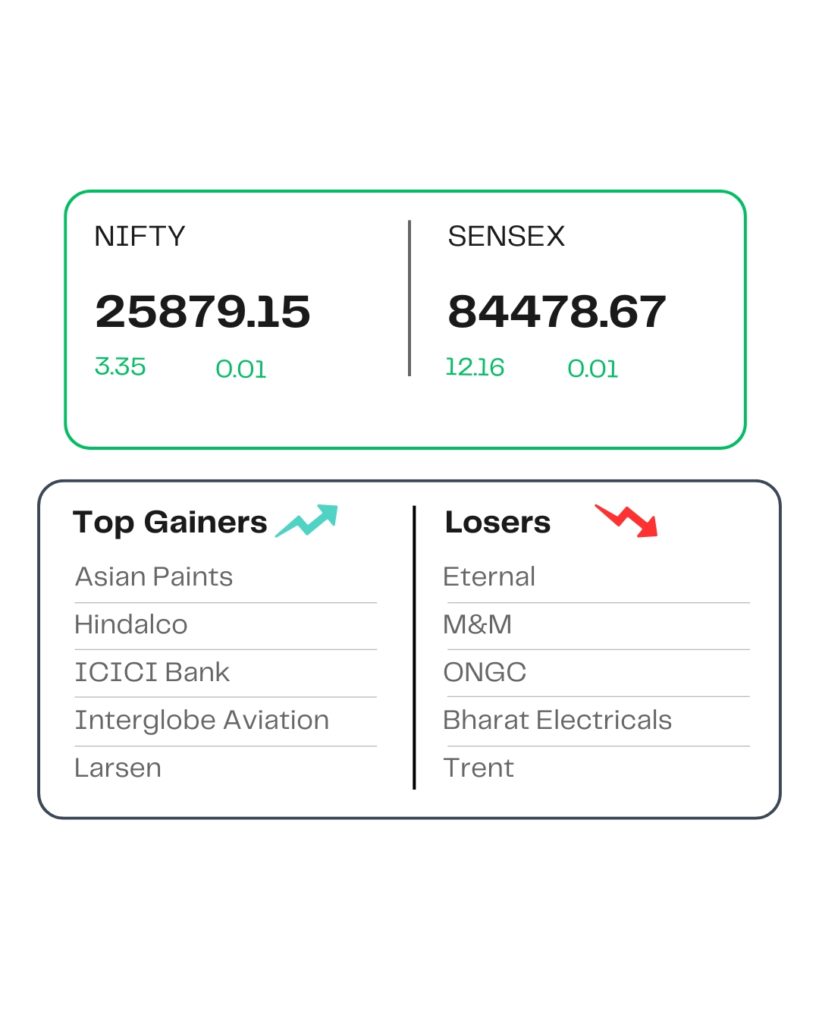Click the NIFTY value 25879.15

[203, 312]
